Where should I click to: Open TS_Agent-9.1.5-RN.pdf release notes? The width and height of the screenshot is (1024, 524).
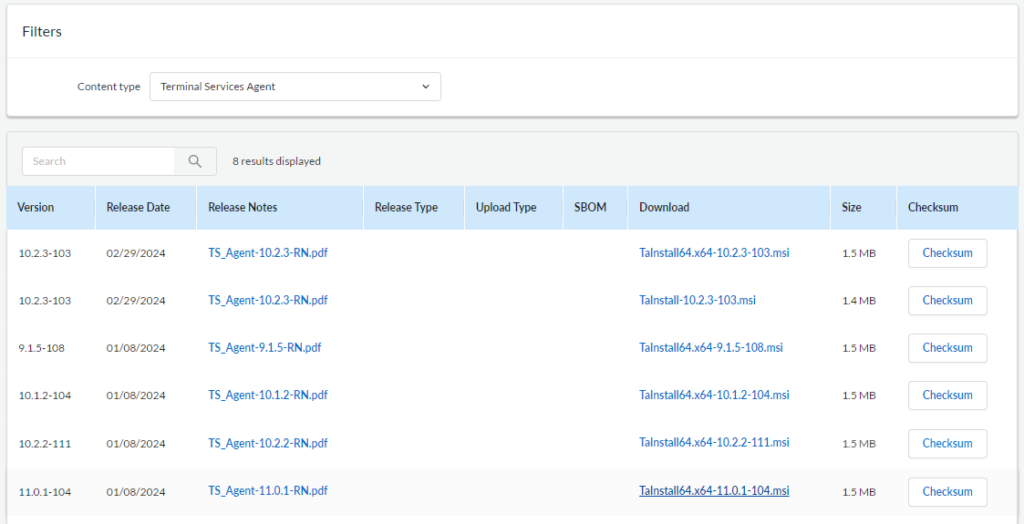264,348
